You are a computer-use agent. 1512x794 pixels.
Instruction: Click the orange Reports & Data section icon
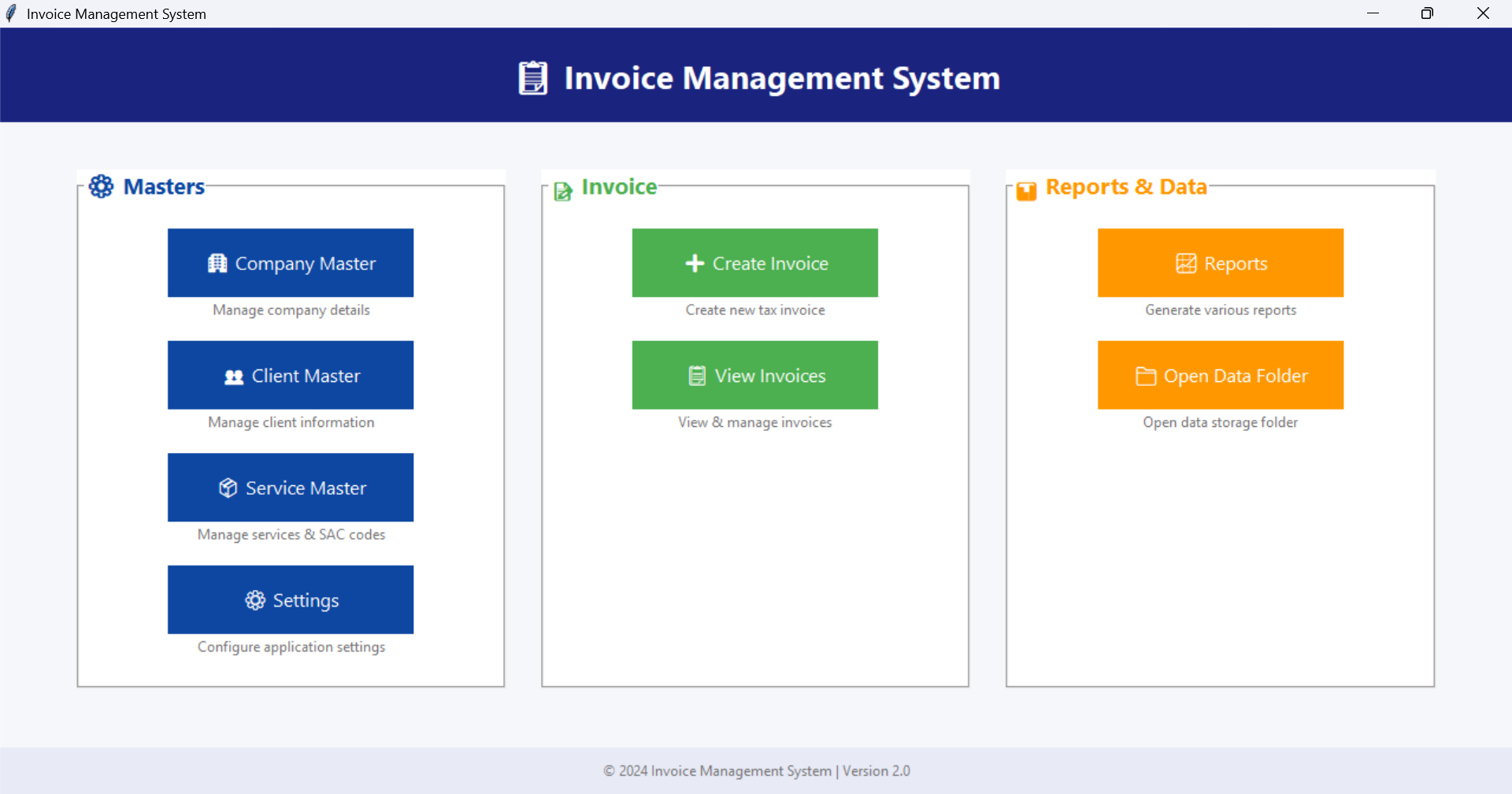(x=1026, y=191)
